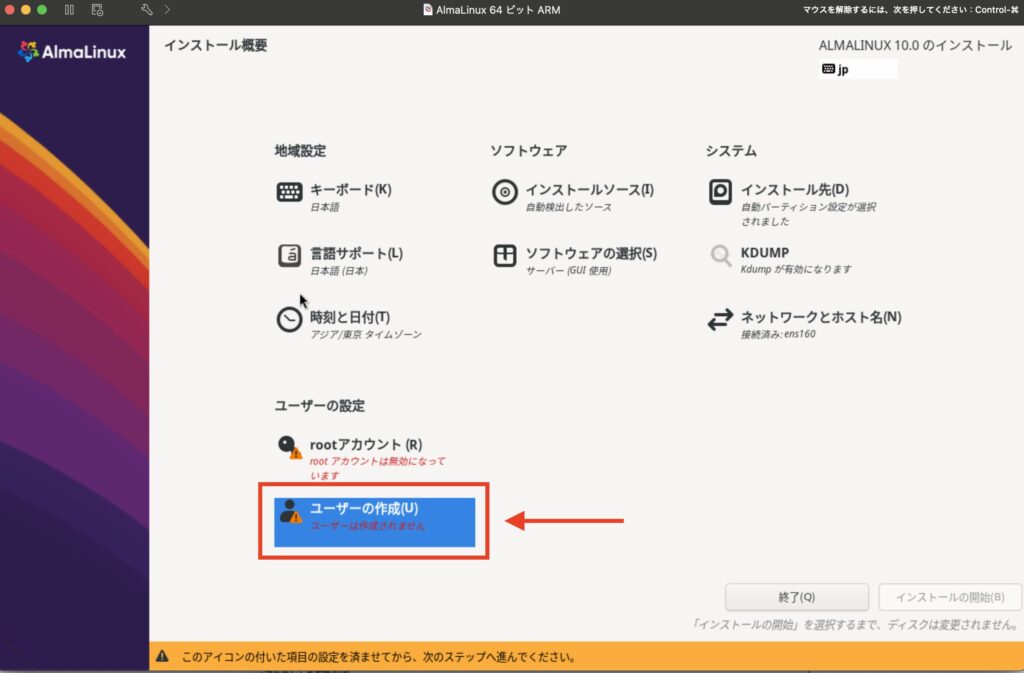Open KDUMP via its magnifier icon

[x=720, y=255]
